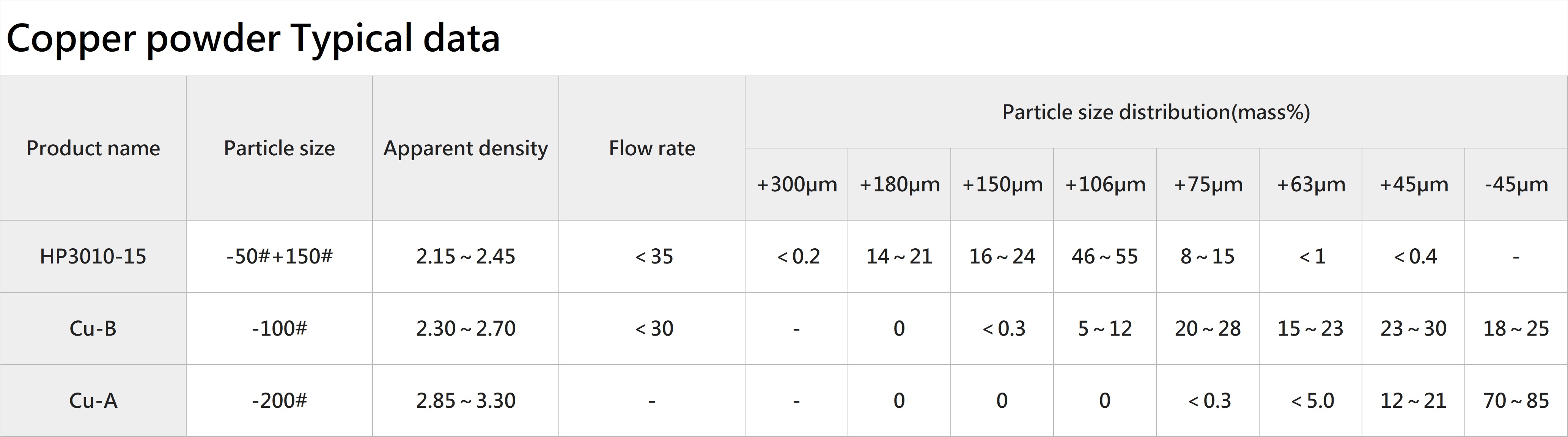Image resolution: width=1568 pixels, height=437 pixels.
Task: Click the Flow rate column header
Action: [652, 148]
